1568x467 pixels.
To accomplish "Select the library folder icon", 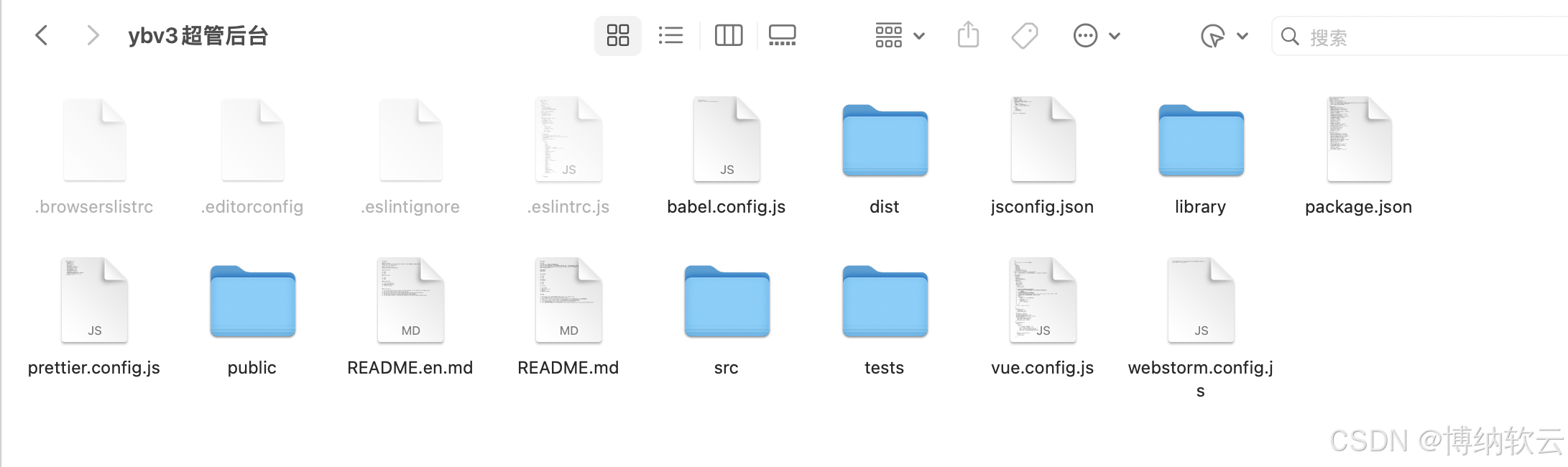I will (x=1201, y=141).
